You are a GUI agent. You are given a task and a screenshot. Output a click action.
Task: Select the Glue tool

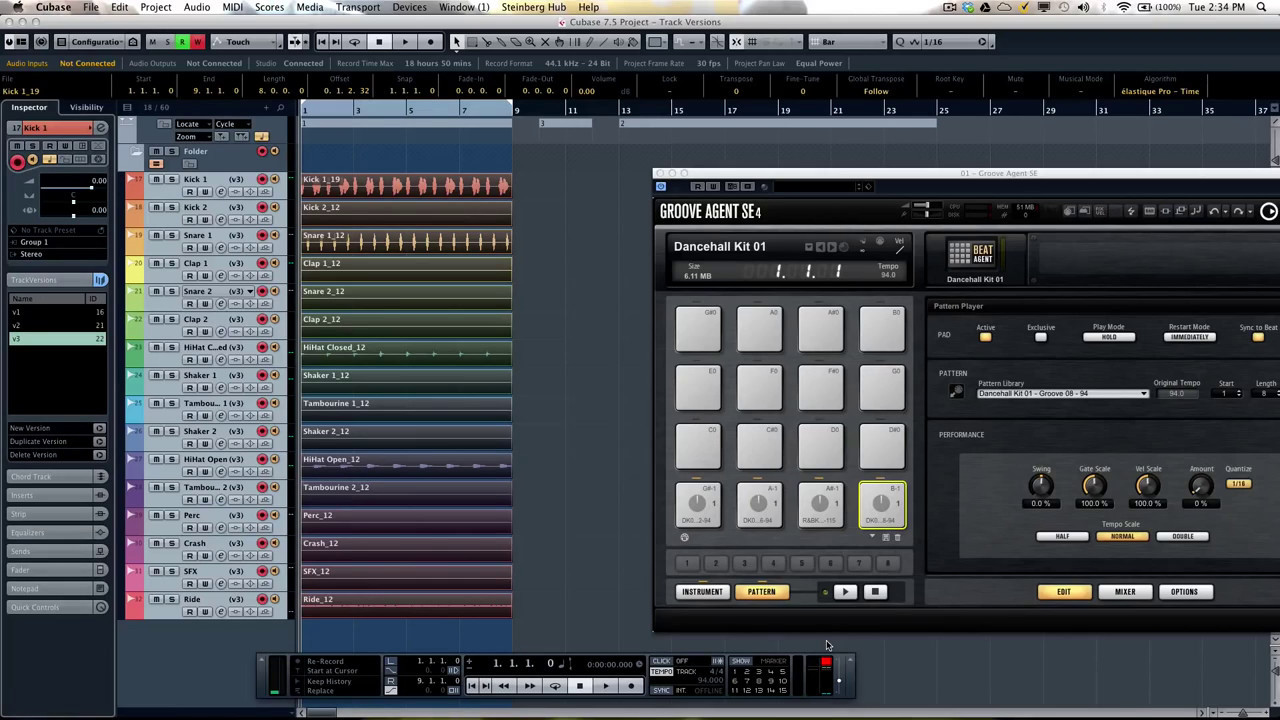(502, 42)
